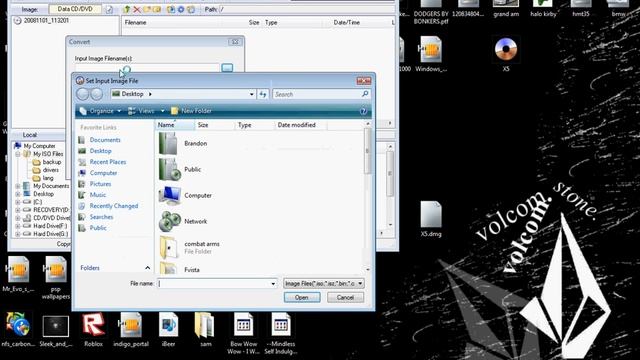Click the browse button in Convert dialog
Screen dimensions: 640x360
[227, 67]
